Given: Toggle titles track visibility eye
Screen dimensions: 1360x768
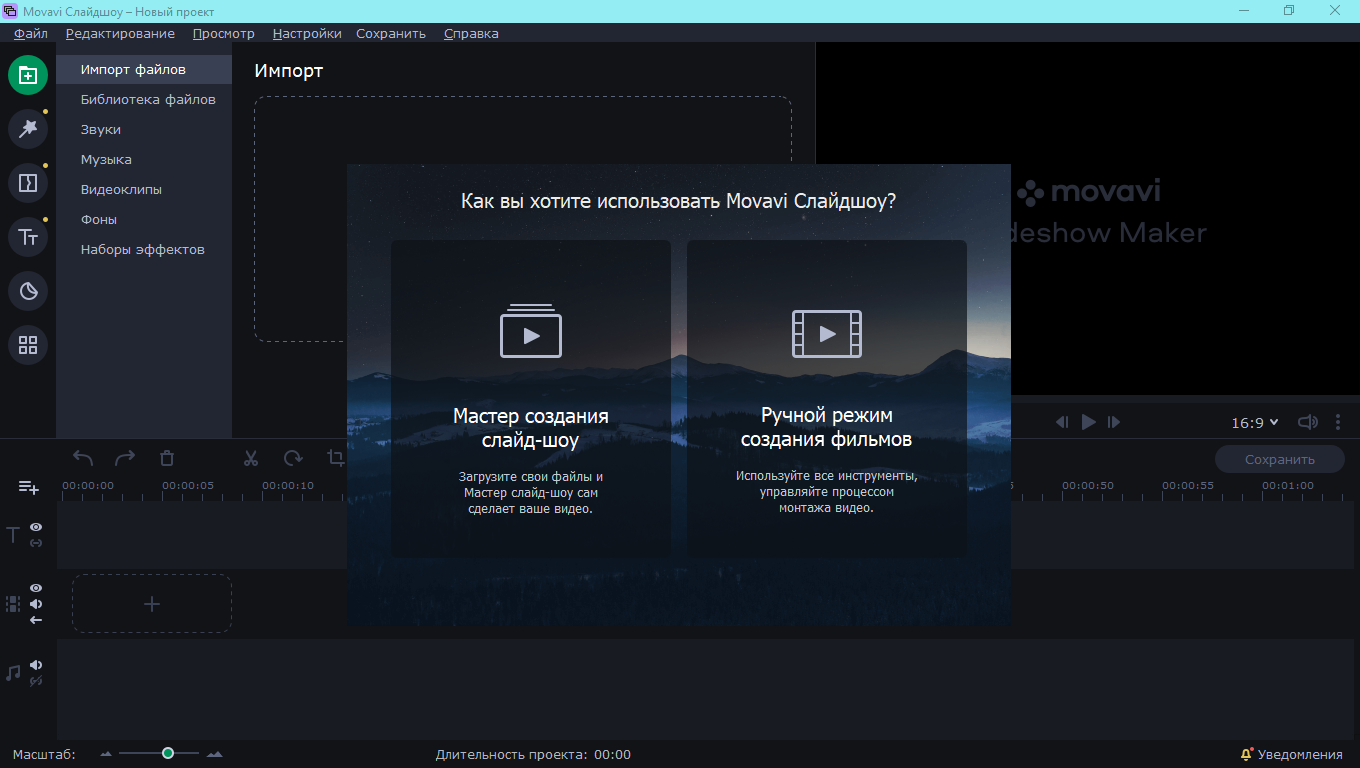Looking at the screenshot, I should tap(36, 526).
